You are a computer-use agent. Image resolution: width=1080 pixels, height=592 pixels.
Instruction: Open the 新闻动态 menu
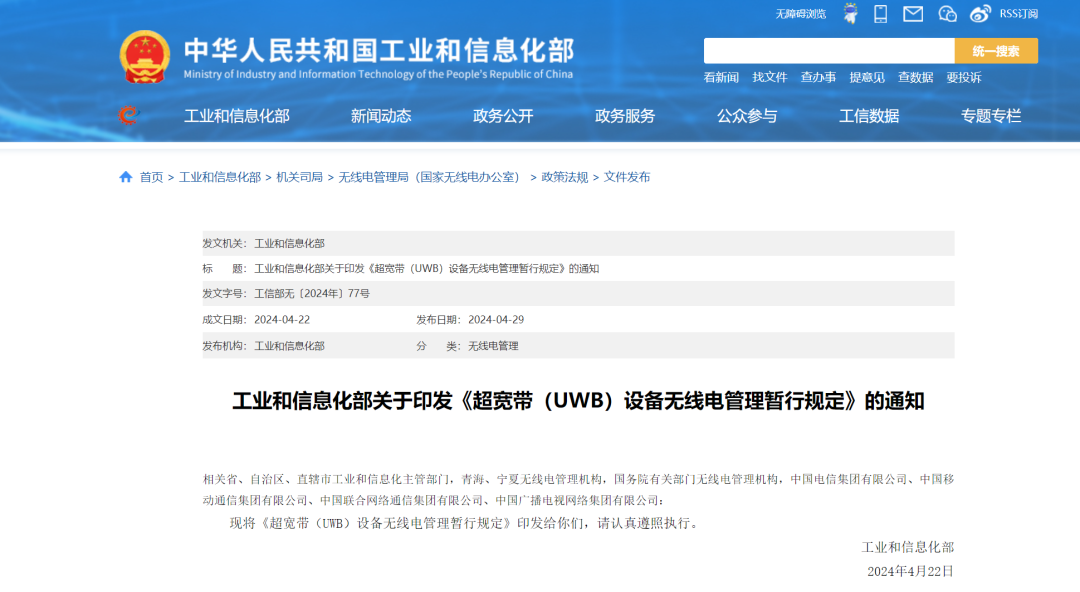pyautogui.click(x=382, y=116)
